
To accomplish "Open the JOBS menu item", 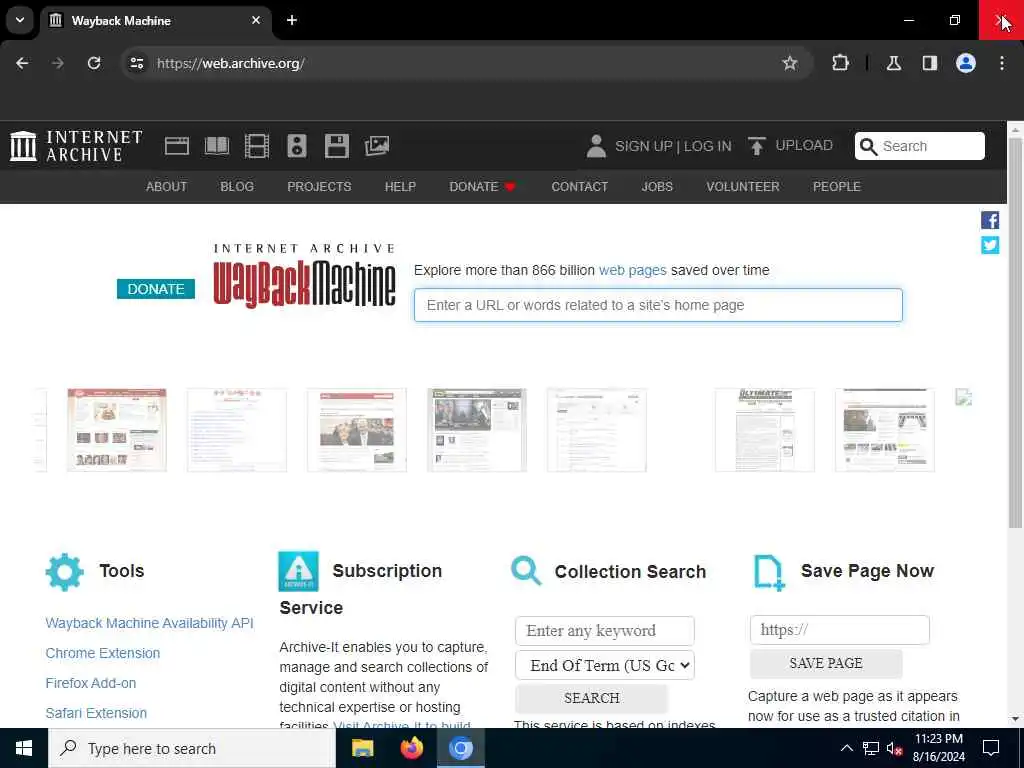I will pyautogui.click(x=657, y=187).
